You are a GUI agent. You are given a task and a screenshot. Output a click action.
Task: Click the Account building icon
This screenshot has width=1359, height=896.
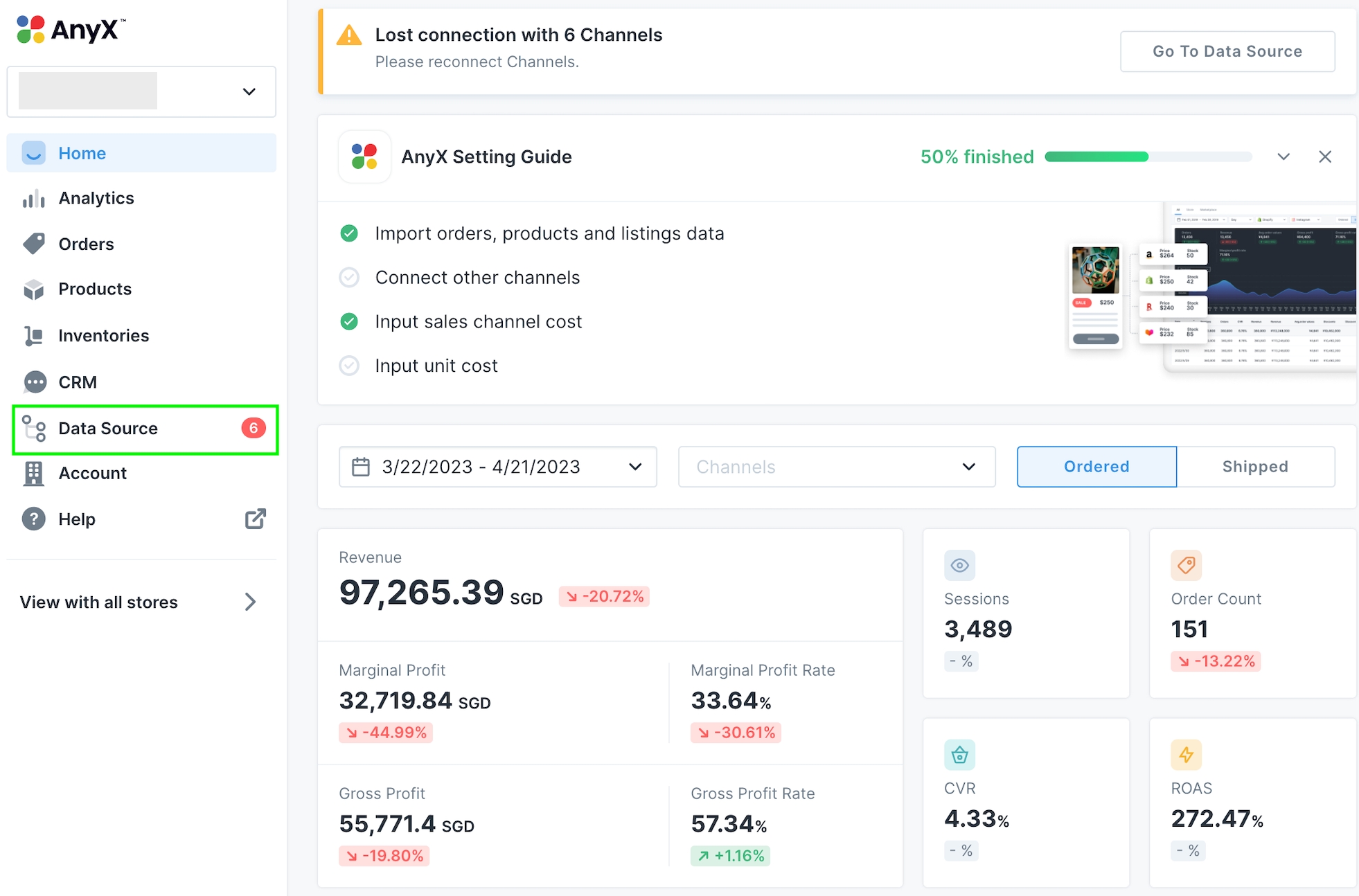coord(33,474)
